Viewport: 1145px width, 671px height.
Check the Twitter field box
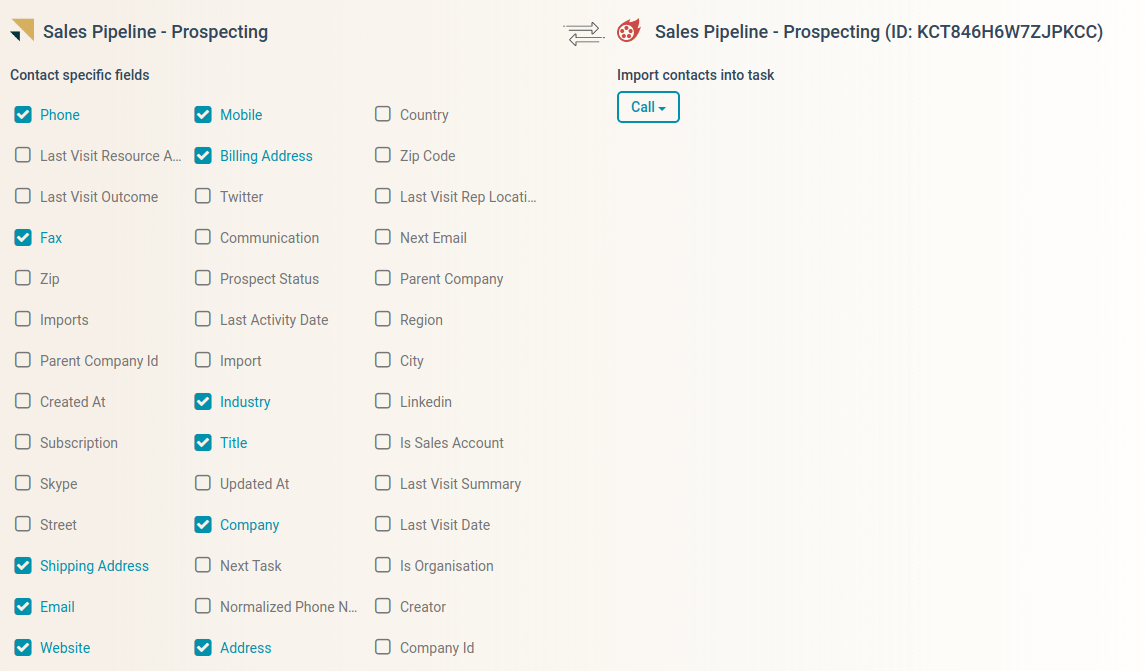[203, 196]
